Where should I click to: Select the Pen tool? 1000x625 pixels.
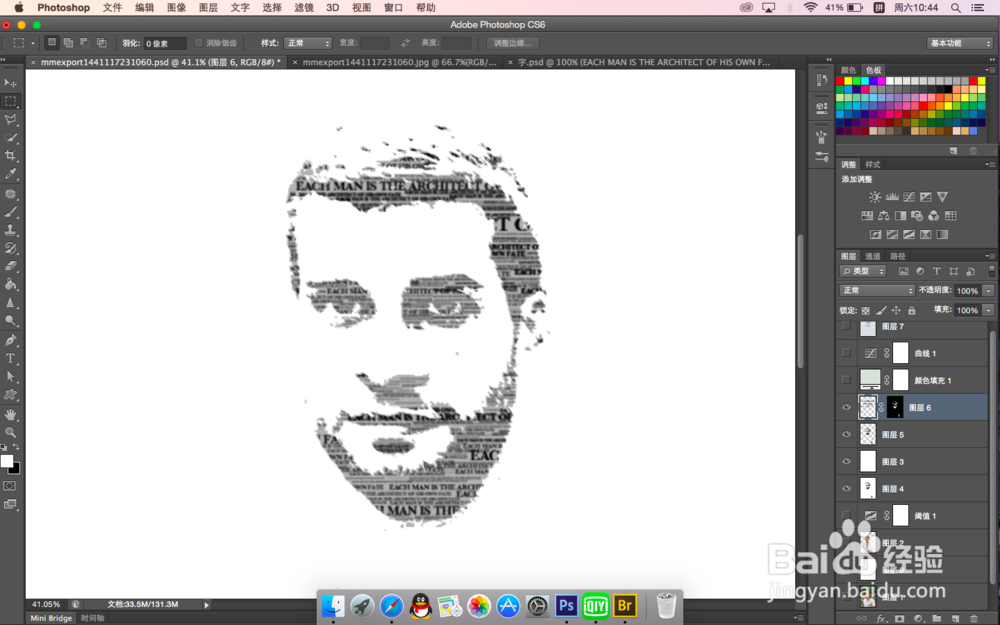click(11, 341)
